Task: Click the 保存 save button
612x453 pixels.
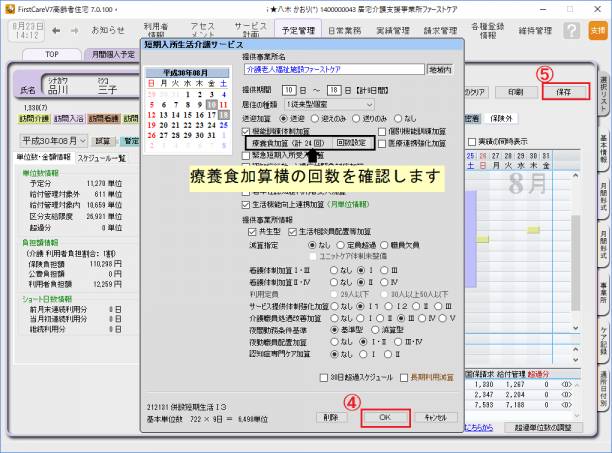Action: 565,91
